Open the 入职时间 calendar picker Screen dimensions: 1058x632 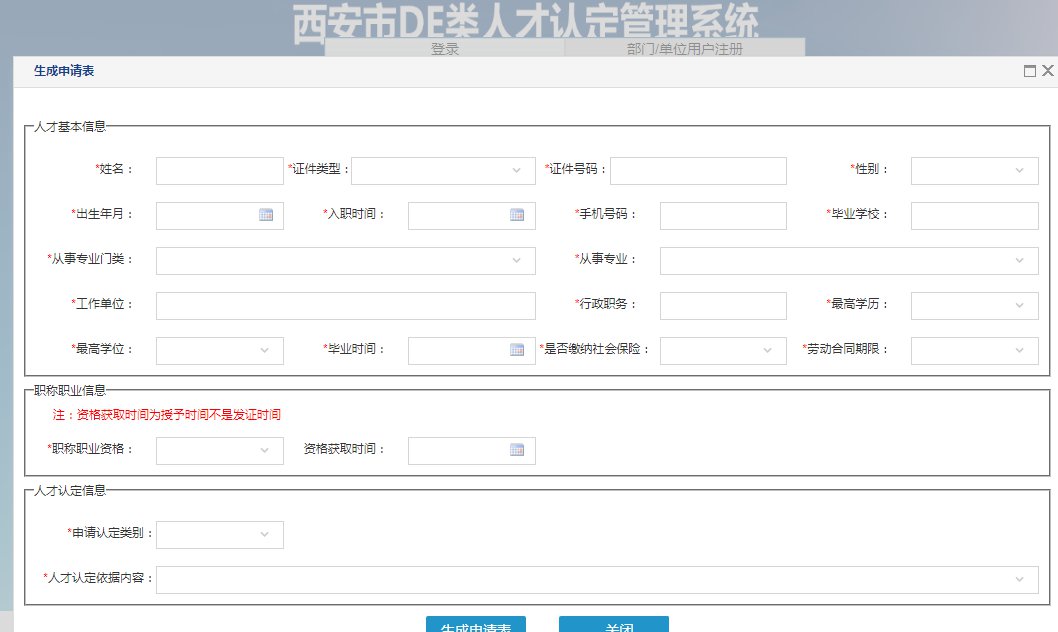[x=517, y=215]
